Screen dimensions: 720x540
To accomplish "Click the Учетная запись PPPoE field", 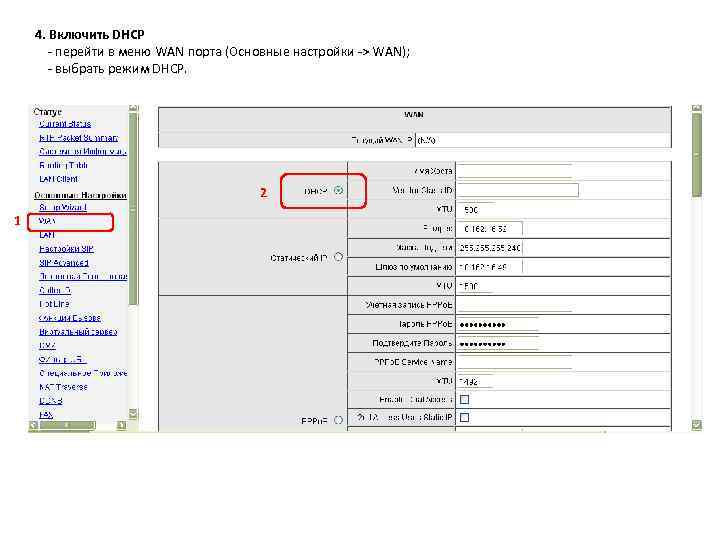I will [514, 305].
